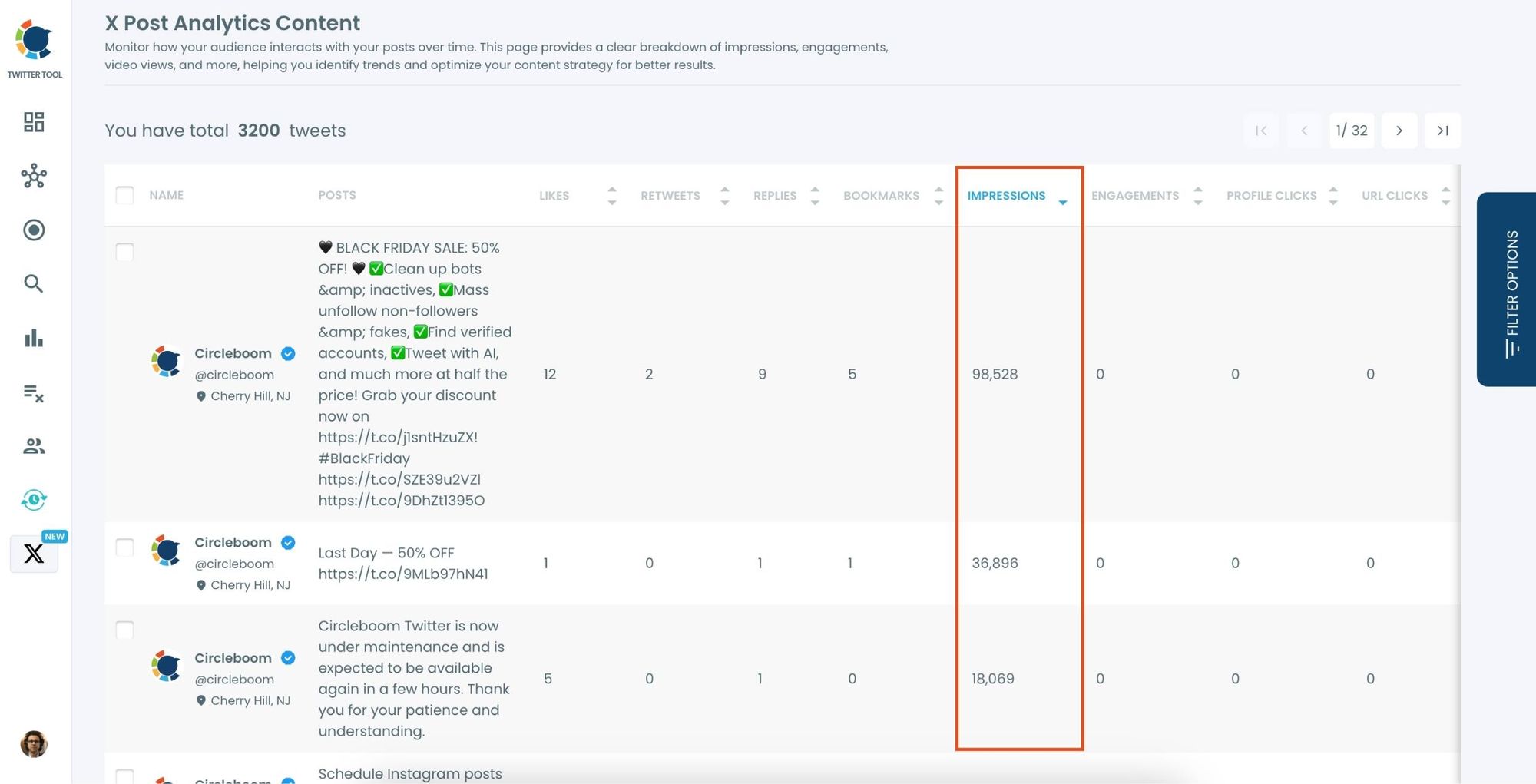Click location pin in maintenance tweet row
Viewport: 1536px width, 784px height.
201,701
